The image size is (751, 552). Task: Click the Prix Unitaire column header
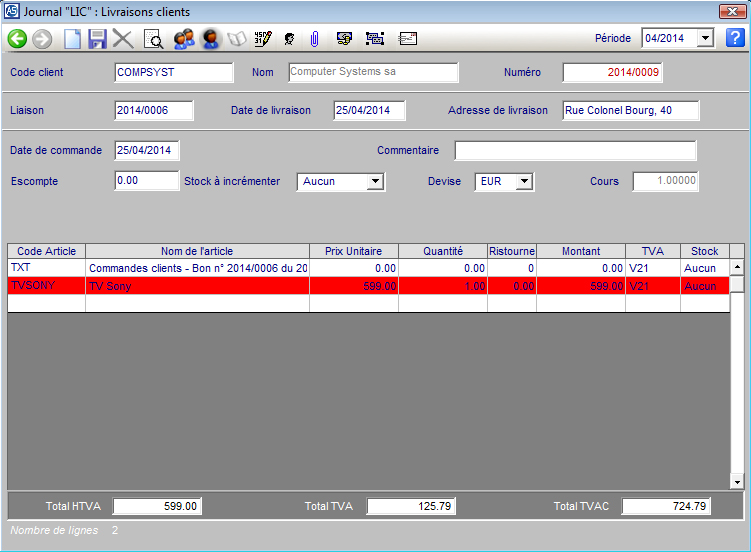[353, 251]
